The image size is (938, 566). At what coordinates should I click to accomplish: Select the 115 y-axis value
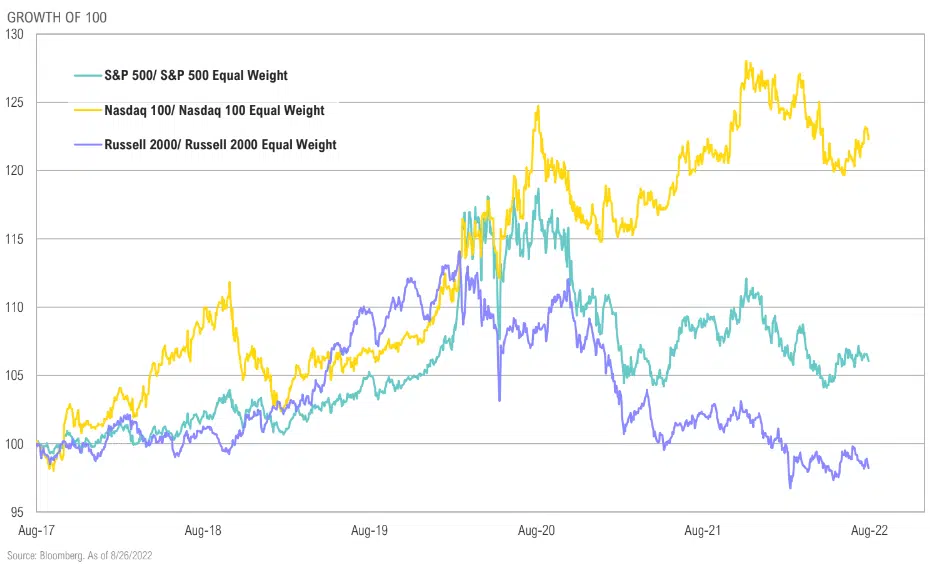coord(14,239)
